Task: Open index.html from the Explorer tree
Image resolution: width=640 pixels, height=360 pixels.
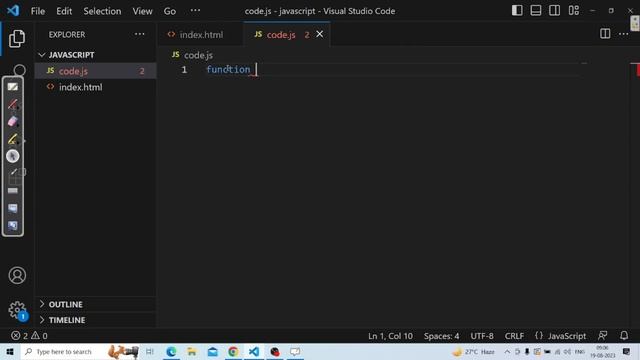Action: click(95, 87)
